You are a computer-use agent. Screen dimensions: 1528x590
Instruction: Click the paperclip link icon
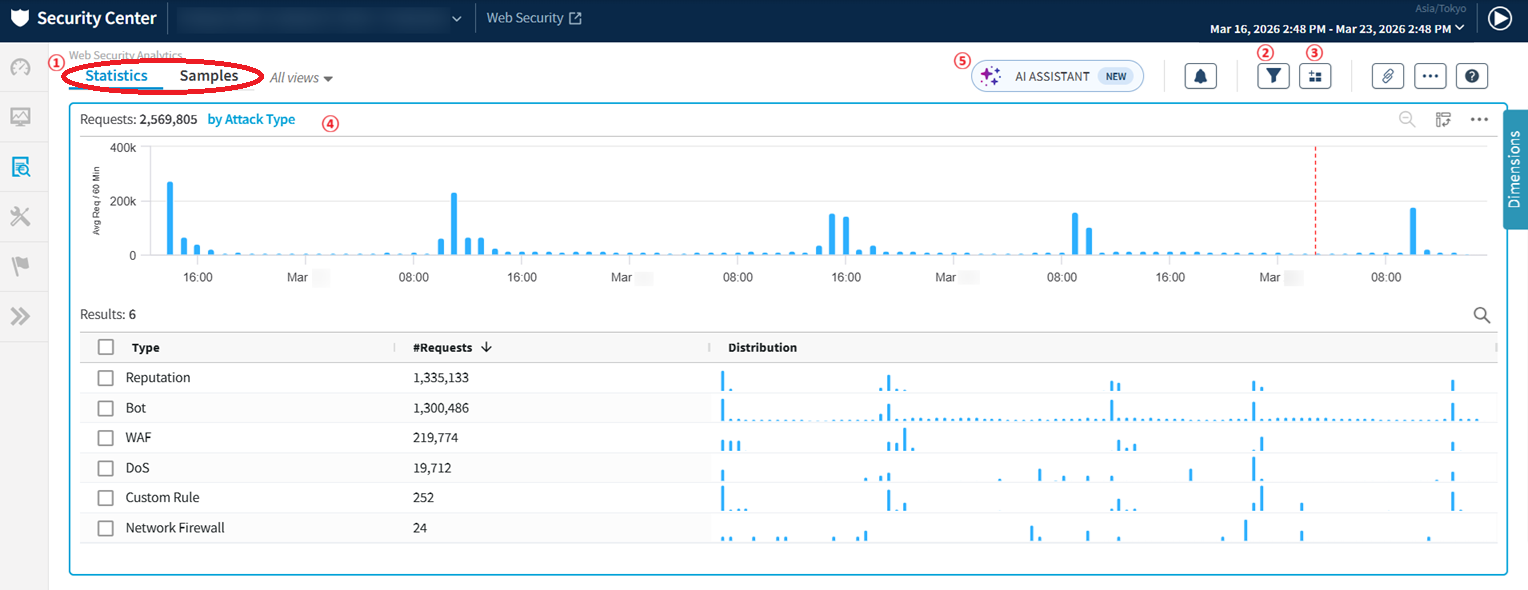1388,76
